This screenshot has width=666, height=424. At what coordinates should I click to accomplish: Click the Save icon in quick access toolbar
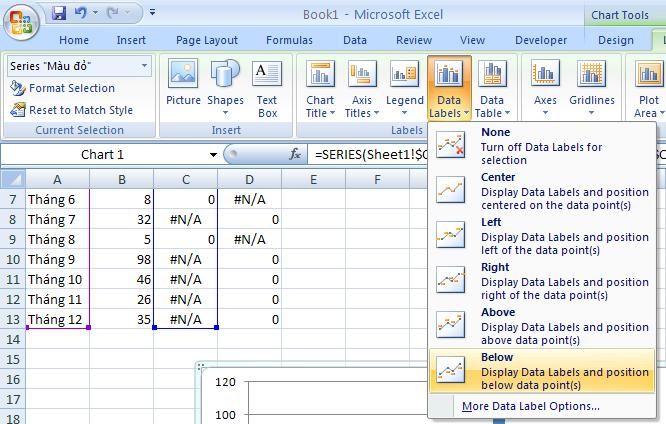(59, 13)
